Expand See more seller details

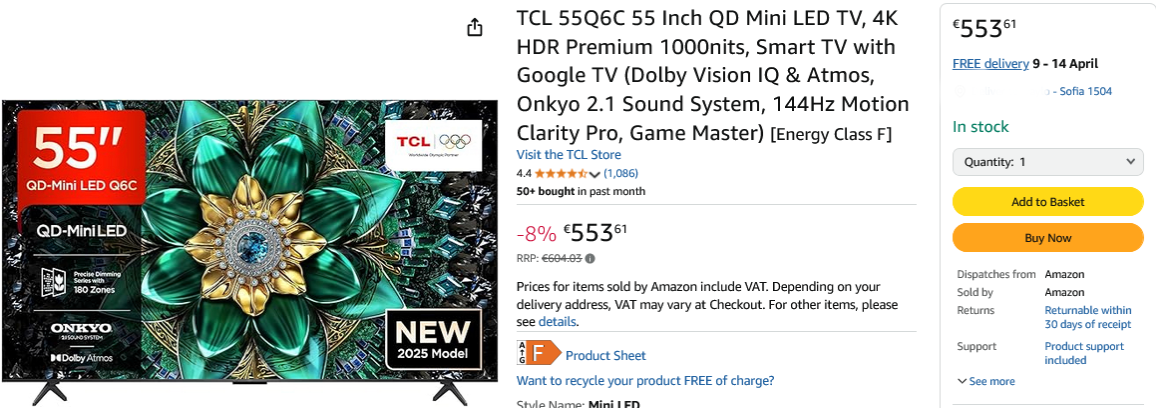986,381
